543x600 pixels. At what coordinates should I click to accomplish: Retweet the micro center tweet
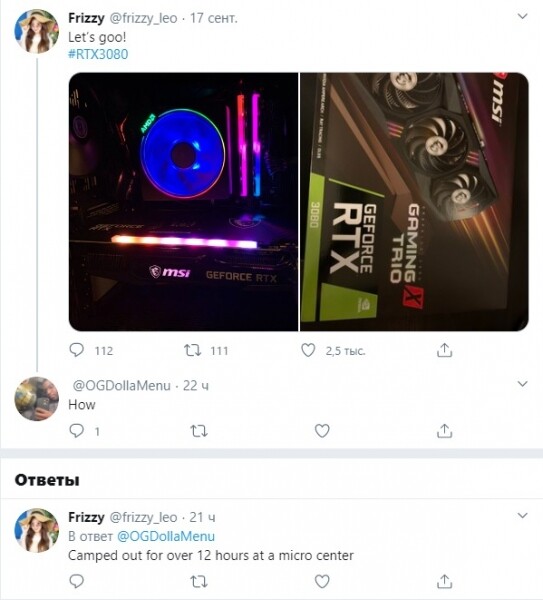point(199,582)
